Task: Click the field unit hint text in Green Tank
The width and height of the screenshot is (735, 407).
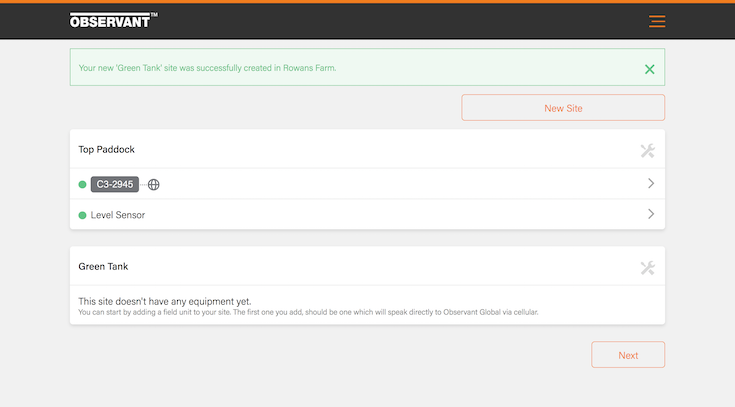Action: tap(308, 313)
